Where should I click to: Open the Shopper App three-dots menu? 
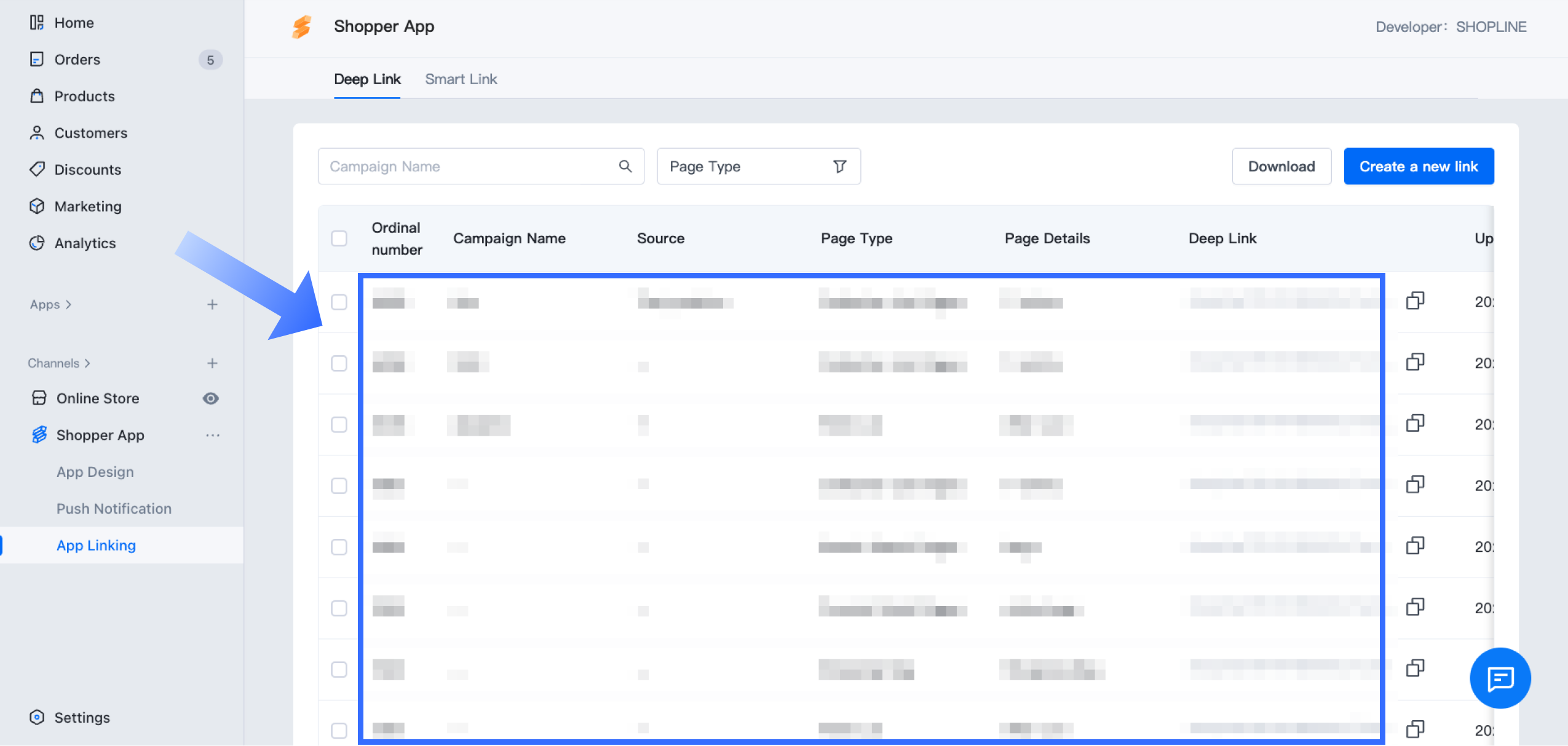coord(213,435)
